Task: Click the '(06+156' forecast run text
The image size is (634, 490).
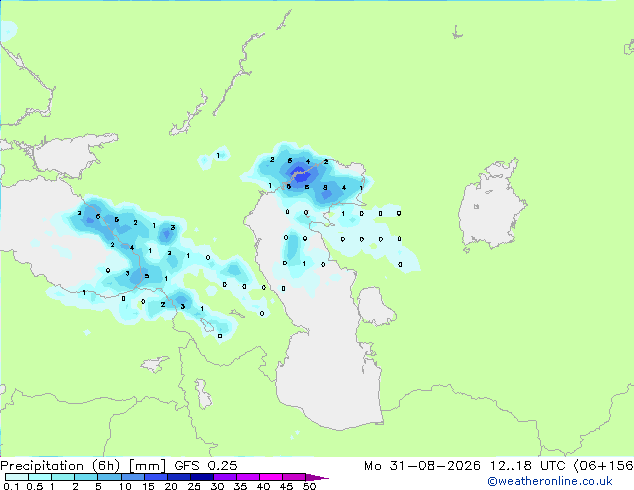Action: (603, 466)
